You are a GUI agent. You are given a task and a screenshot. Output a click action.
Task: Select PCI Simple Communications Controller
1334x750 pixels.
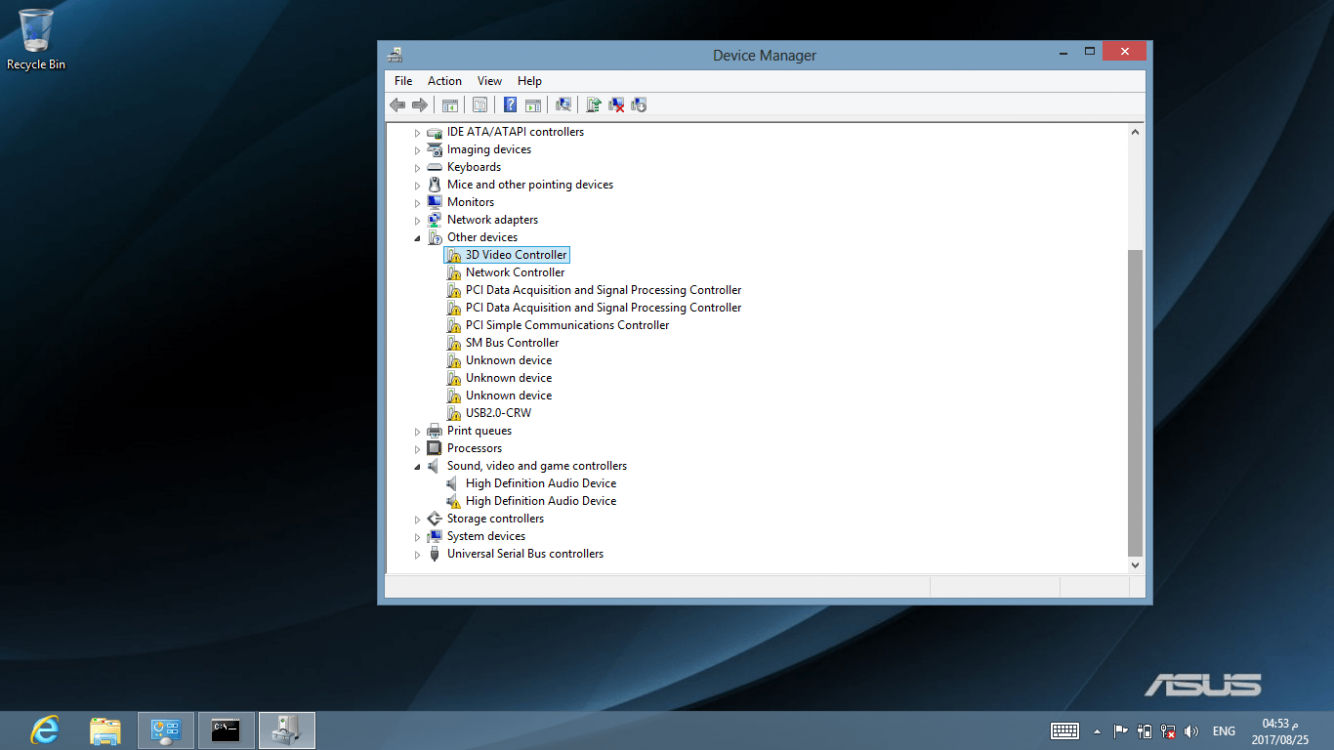pyautogui.click(x=567, y=325)
